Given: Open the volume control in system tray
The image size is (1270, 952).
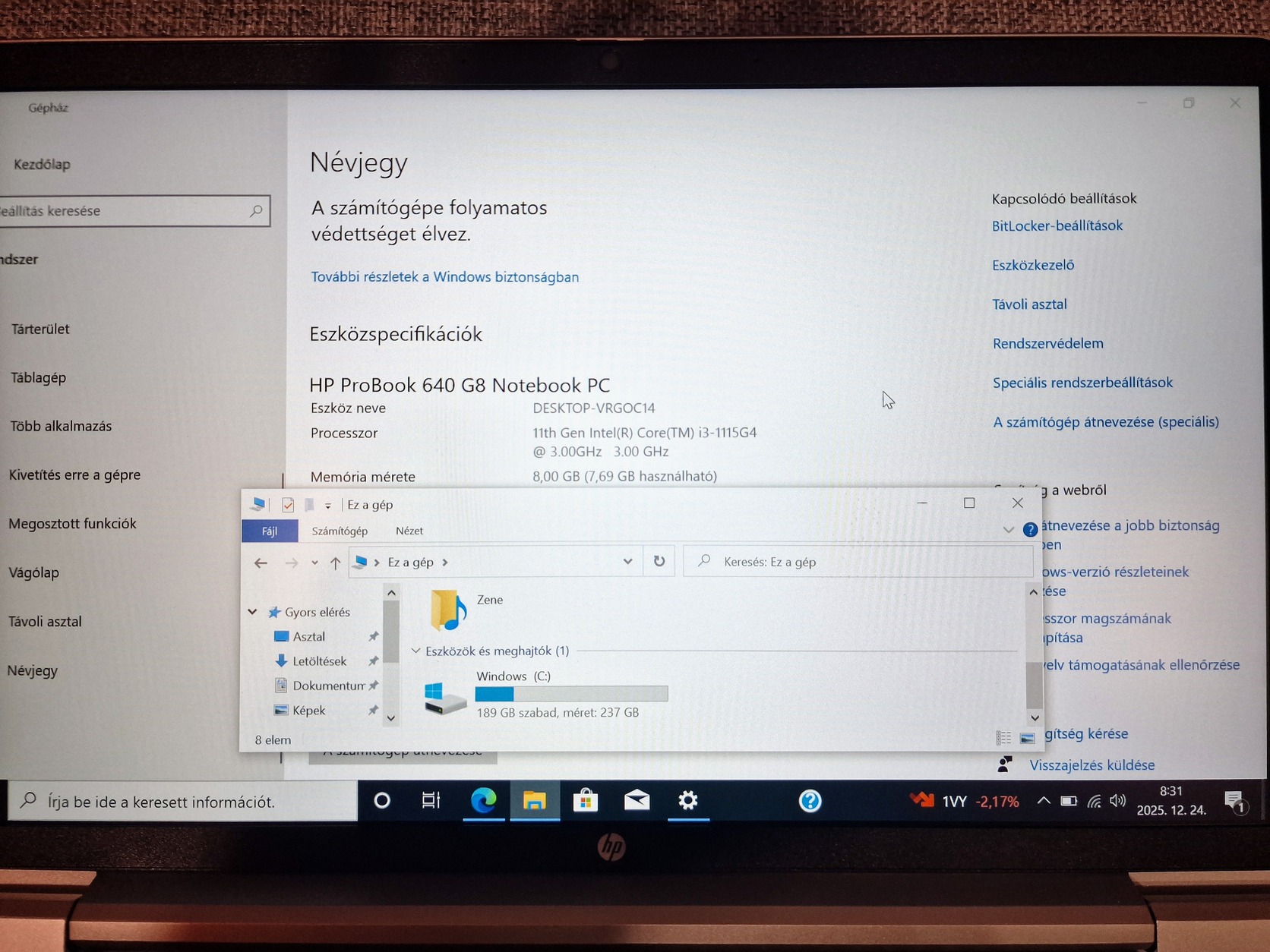Looking at the screenshot, I should click(1117, 801).
